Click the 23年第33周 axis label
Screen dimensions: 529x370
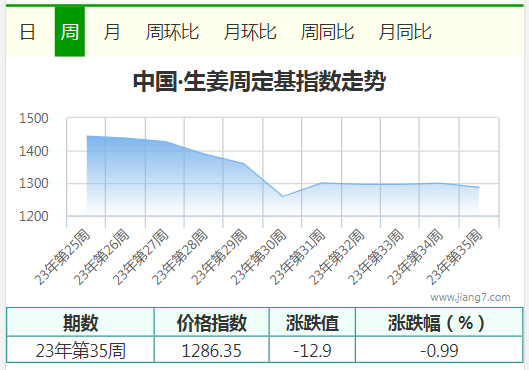(x=376, y=257)
